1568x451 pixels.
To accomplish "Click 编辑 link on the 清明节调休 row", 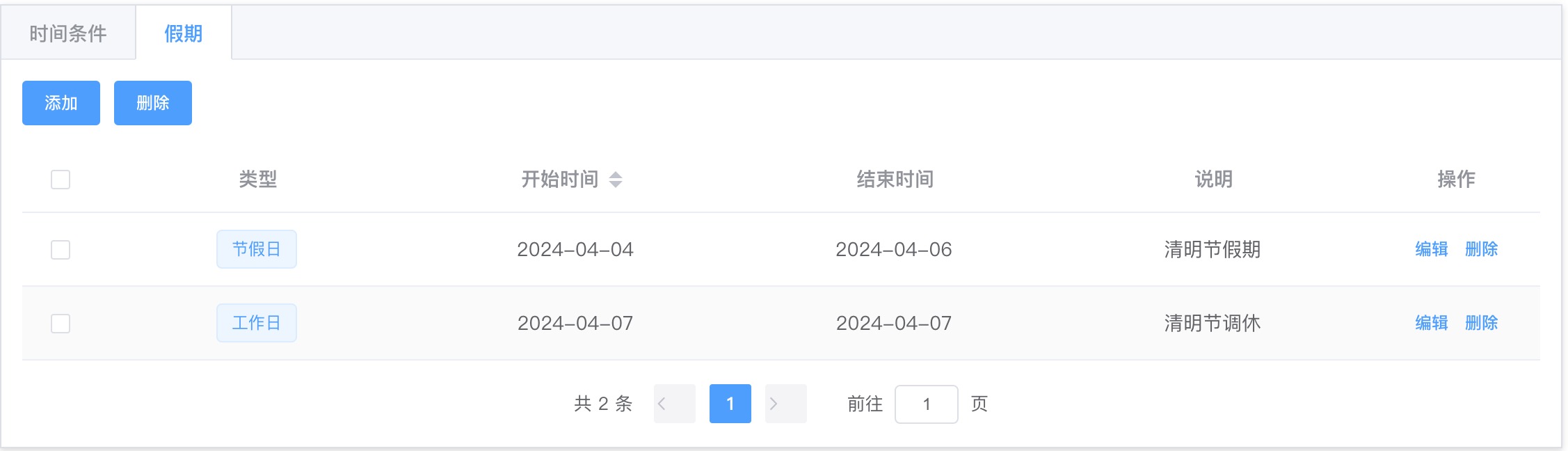I will point(1430,322).
